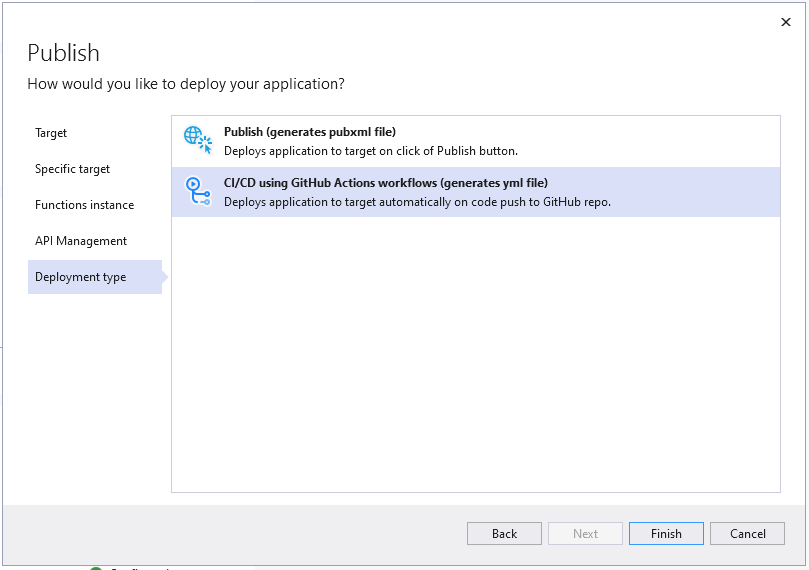Close the Publish dialog with X
The height and width of the screenshot is (570, 809).
[x=785, y=21]
